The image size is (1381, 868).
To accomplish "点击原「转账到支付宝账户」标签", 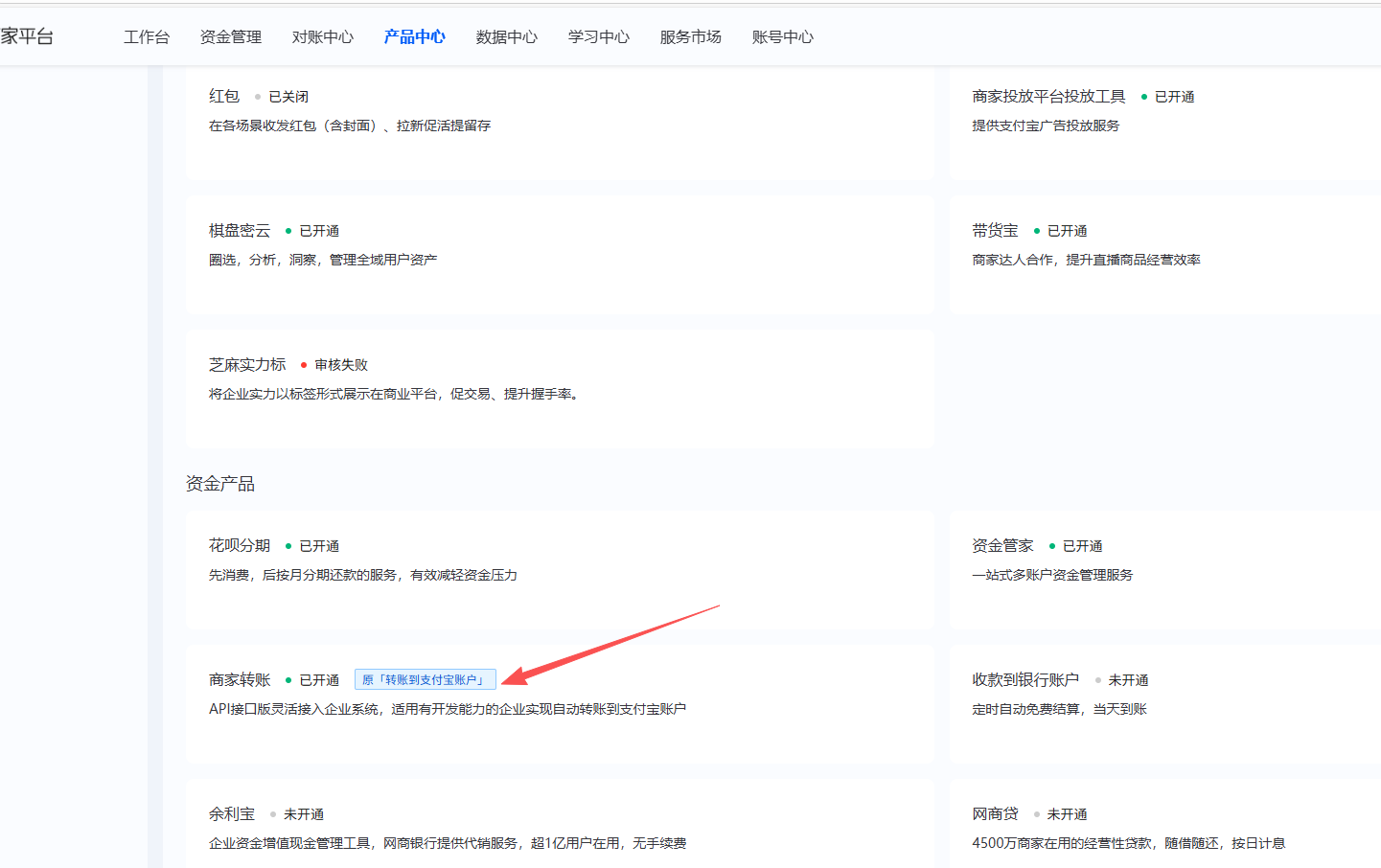I will click(x=426, y=679).
